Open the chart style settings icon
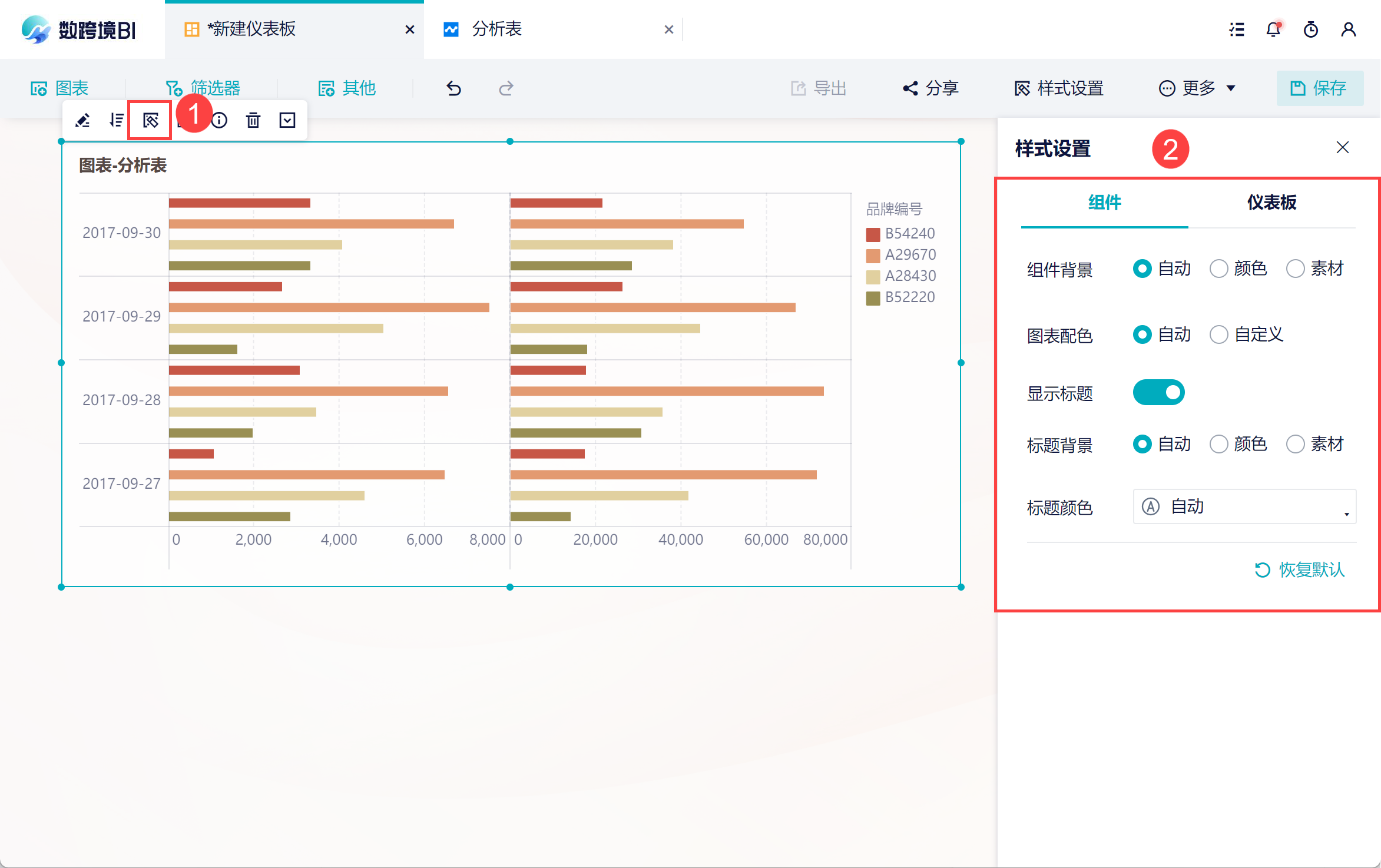Image resolution: width=1381 pixels, height=868 pixels. tap(151, 121)
